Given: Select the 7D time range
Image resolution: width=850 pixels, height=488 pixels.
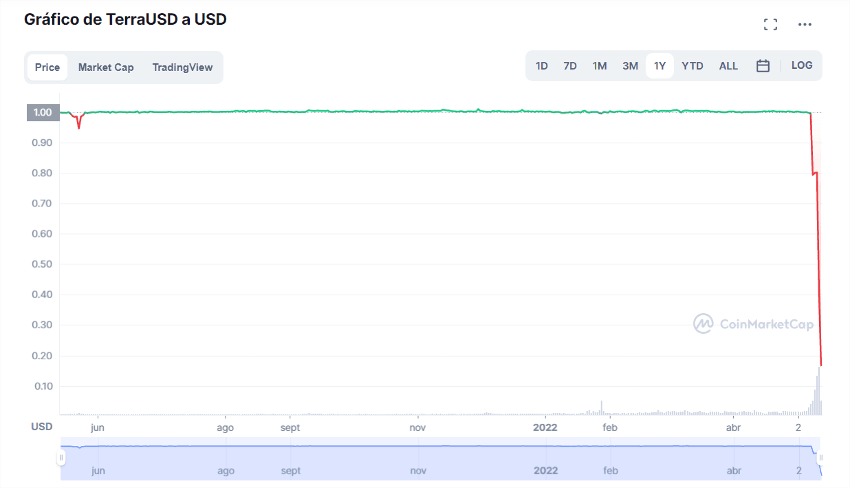Looking at the screenshot, I should 570,66.
